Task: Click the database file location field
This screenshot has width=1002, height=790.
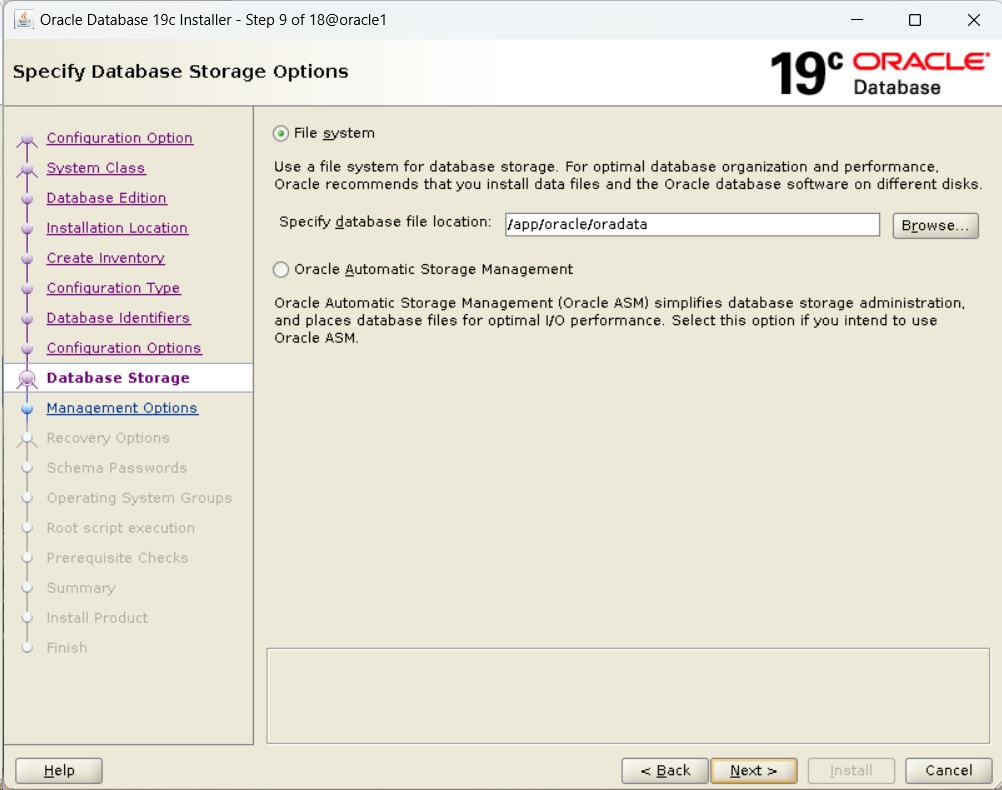Action: pos(691,225)
